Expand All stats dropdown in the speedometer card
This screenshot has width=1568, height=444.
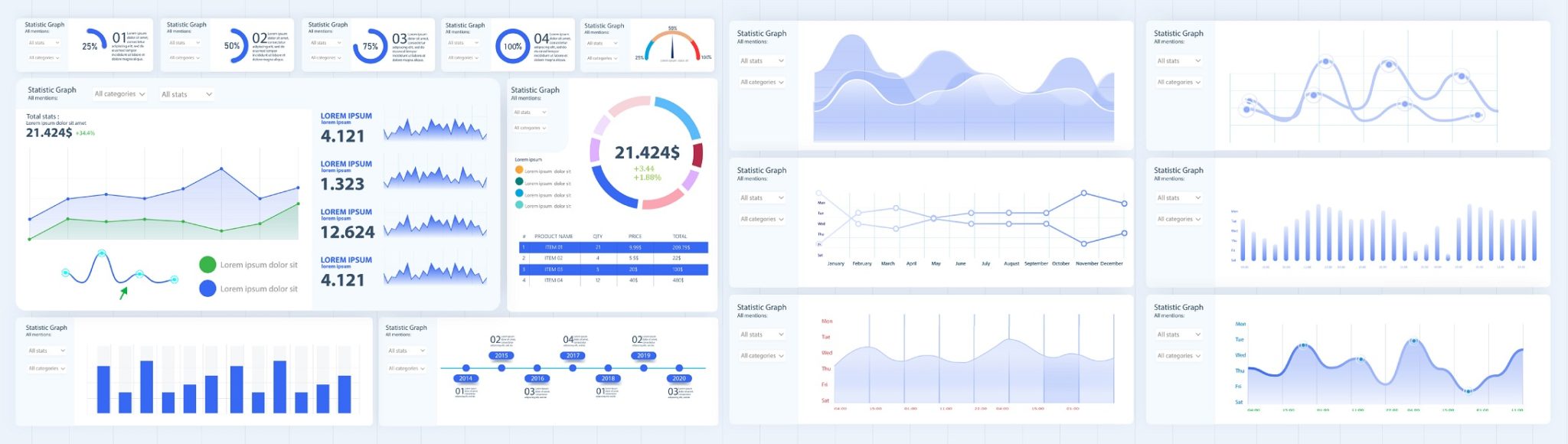(603, 44)
